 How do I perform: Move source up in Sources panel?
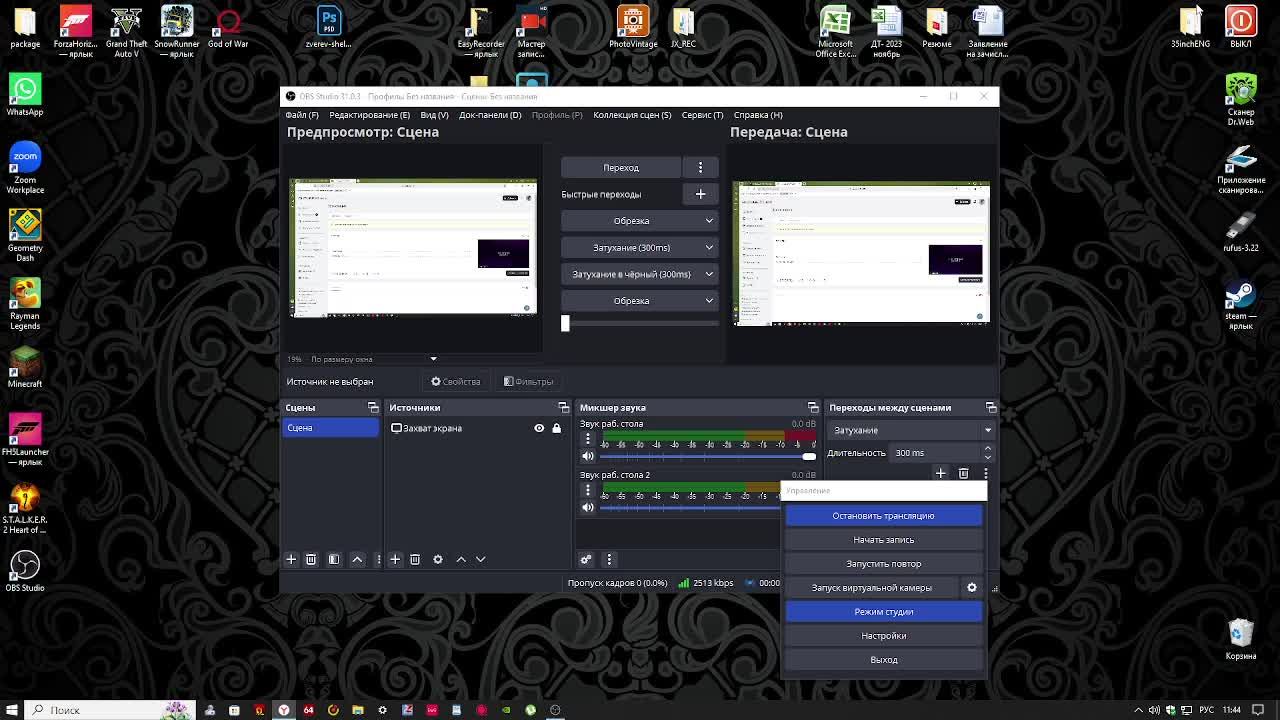click(x=461, y=559)
